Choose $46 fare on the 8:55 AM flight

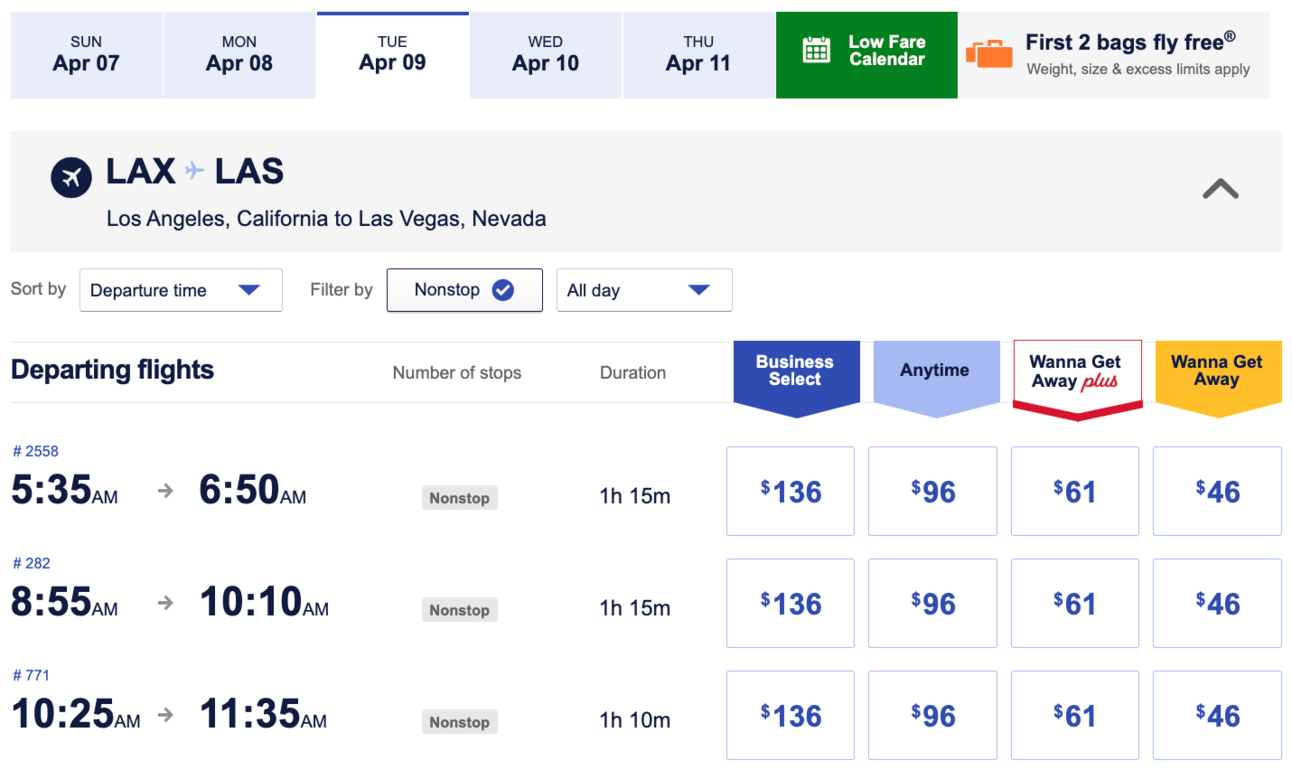1217,603
